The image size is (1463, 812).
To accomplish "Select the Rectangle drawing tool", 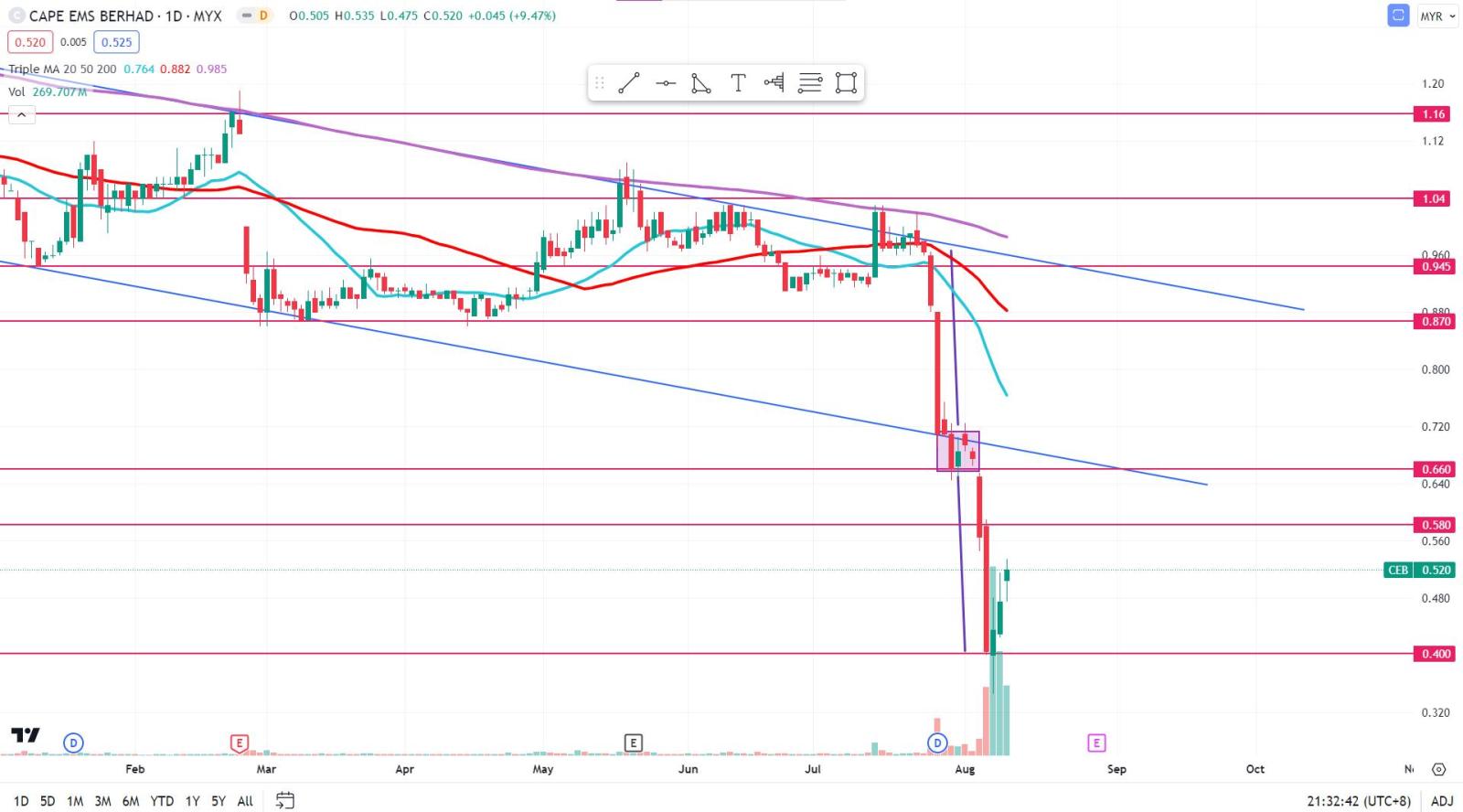I will click(x=847, y=83).
